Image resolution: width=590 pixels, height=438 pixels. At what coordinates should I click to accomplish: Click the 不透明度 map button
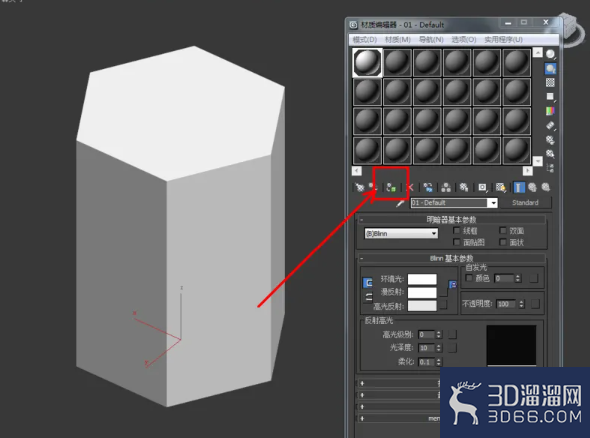(535, 304)
